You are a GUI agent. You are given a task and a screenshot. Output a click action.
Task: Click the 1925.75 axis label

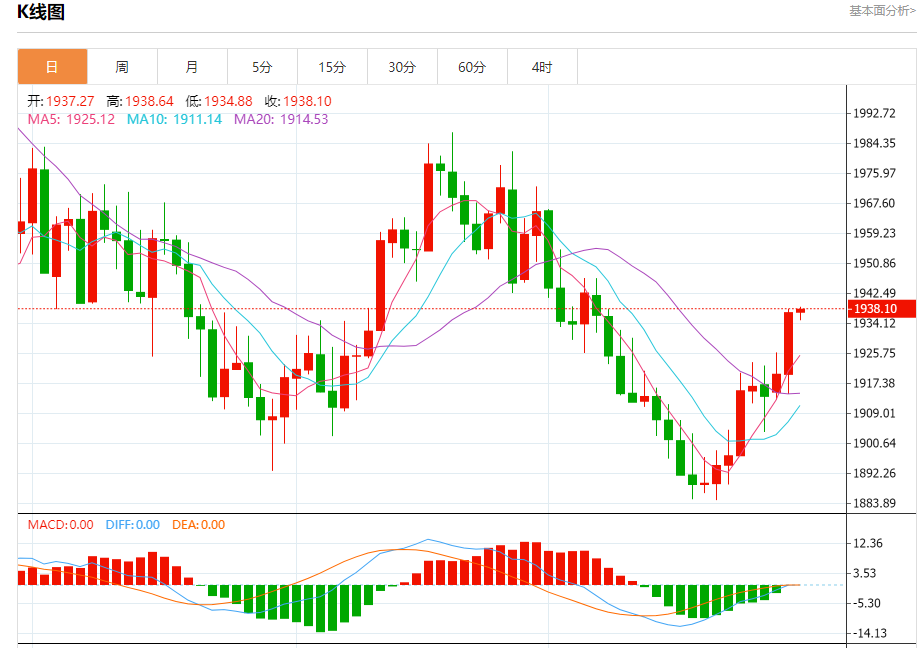[874, 353]
